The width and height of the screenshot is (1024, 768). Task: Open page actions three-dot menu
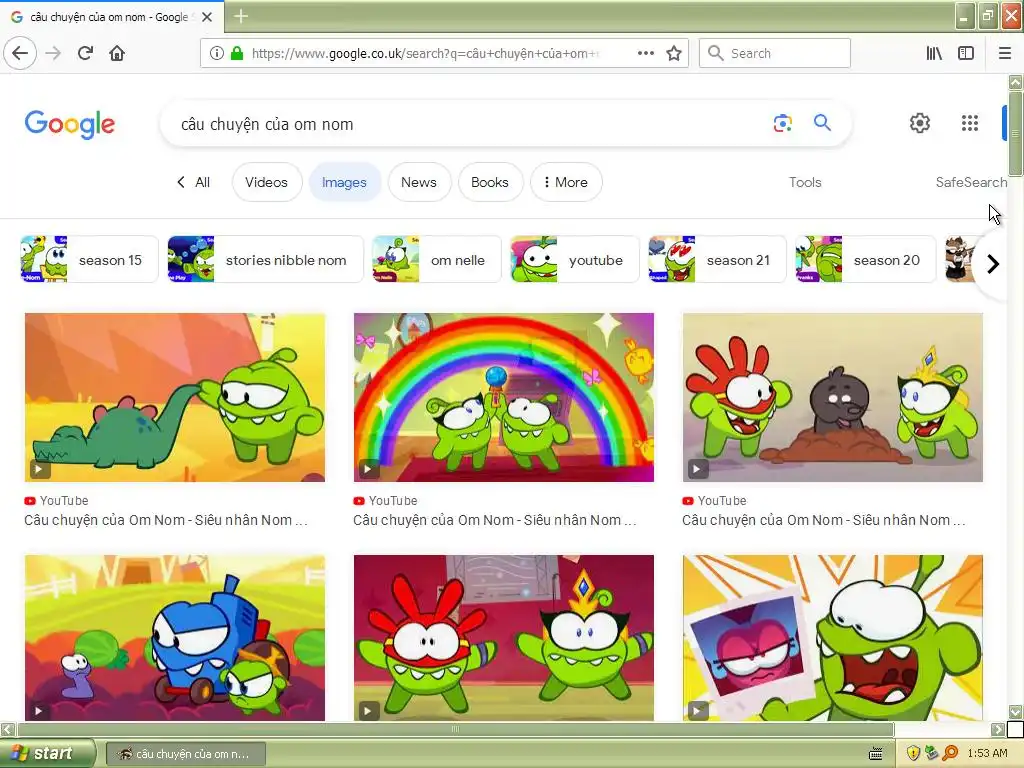(645, 53)
